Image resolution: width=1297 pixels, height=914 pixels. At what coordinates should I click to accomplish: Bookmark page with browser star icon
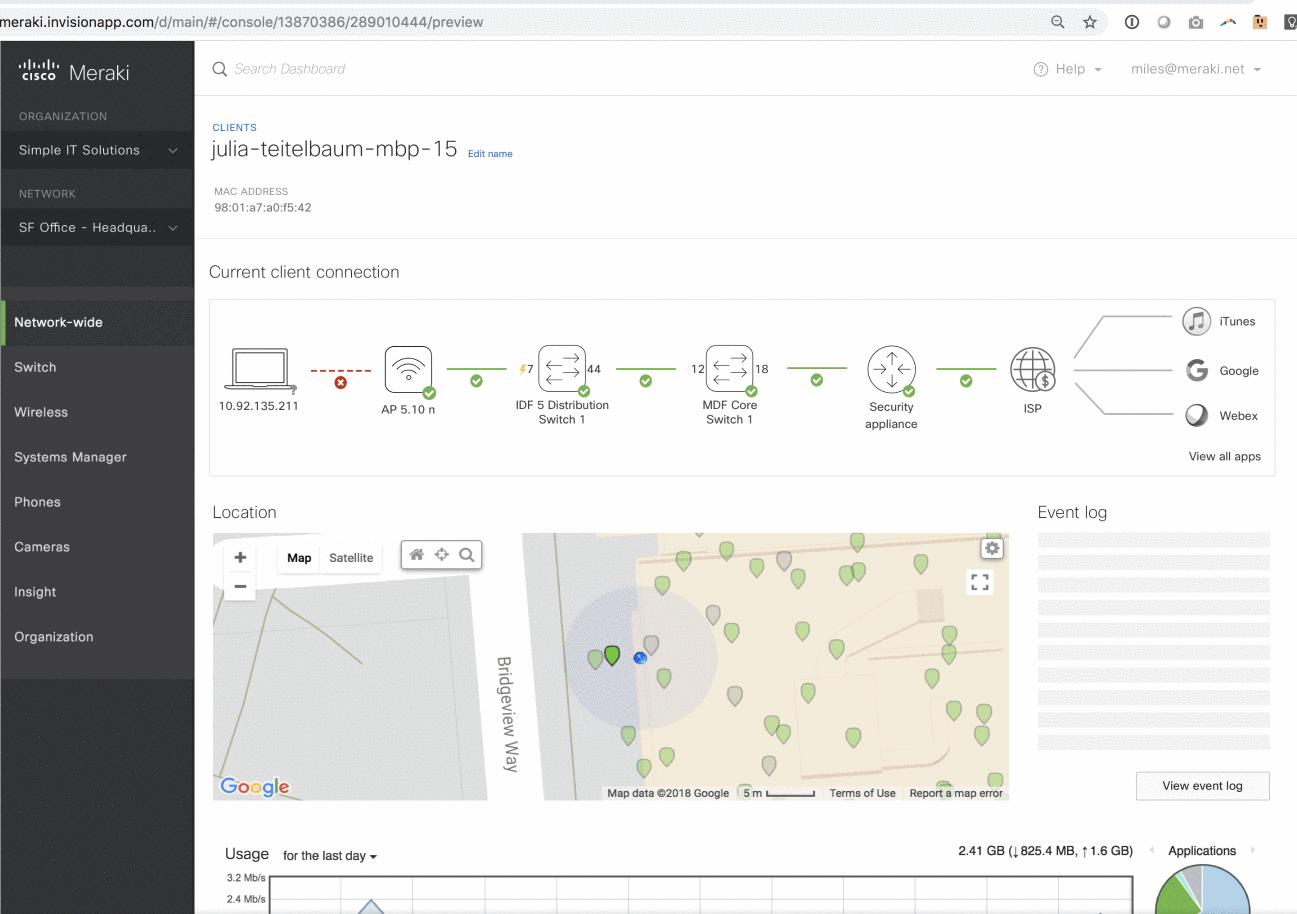1090,22
